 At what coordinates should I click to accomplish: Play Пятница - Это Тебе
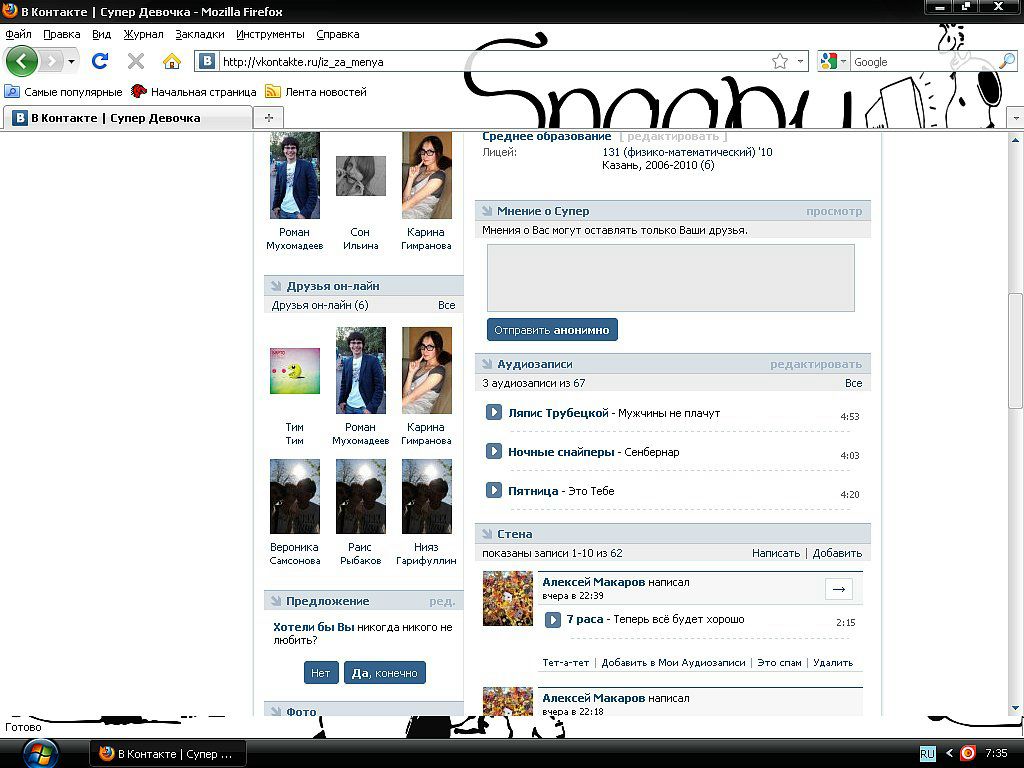pyautogui.click(x=494, y=490)
